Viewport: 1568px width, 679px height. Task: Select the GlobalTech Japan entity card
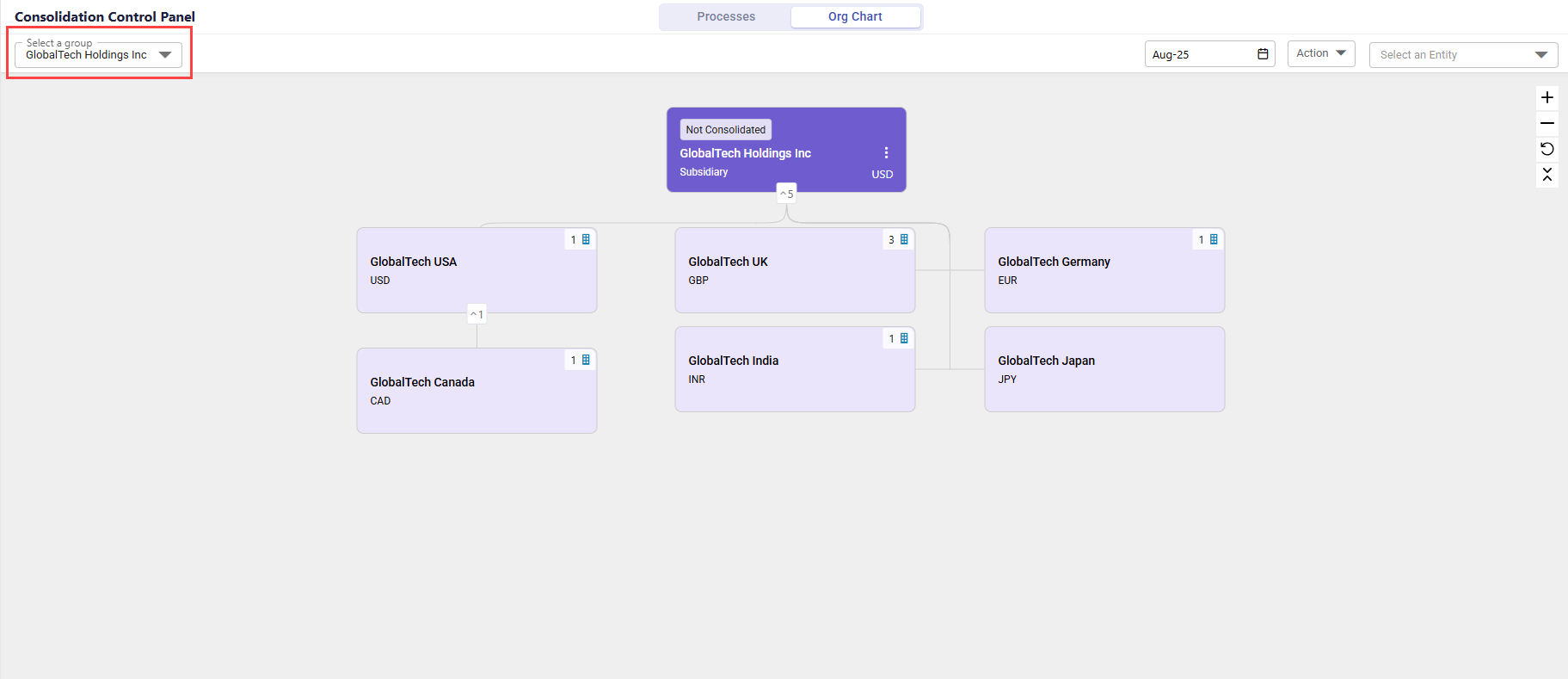[1104, 369]
